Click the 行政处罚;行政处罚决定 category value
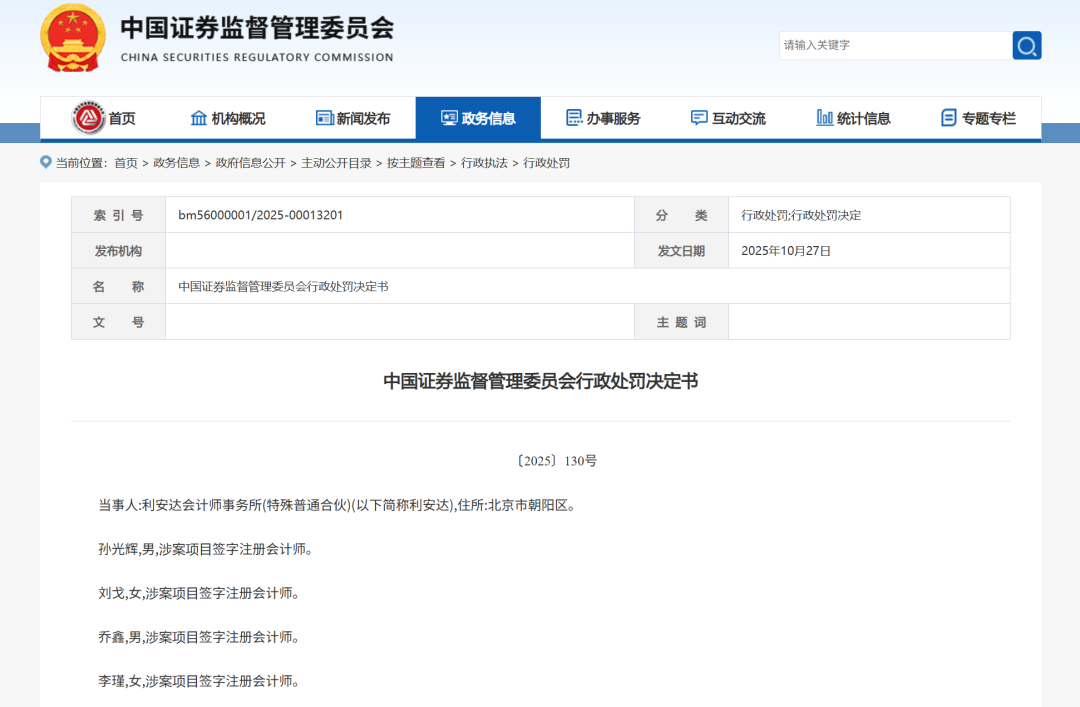 click(801, 215)
